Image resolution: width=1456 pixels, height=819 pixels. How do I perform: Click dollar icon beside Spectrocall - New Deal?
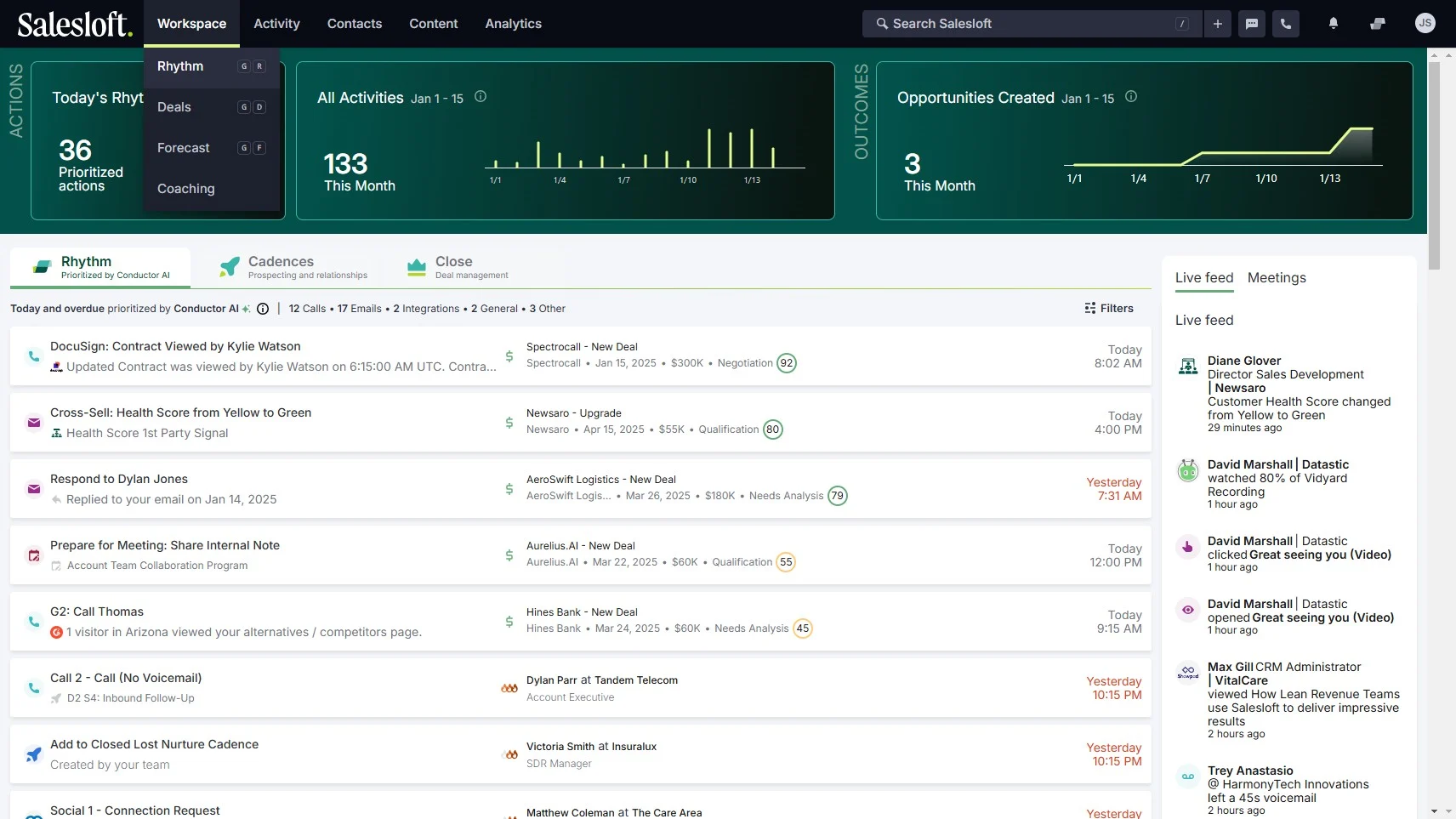click(x=509, y=356)
